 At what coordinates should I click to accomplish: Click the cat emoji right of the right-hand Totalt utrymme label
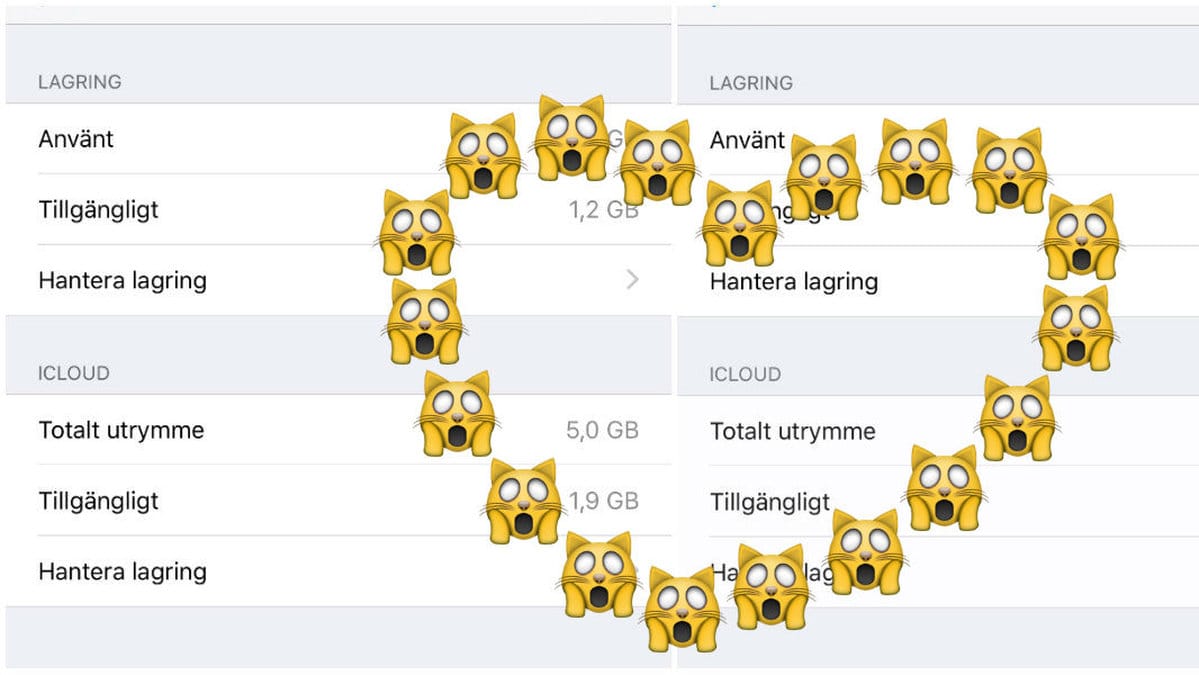coord(1018,418)
